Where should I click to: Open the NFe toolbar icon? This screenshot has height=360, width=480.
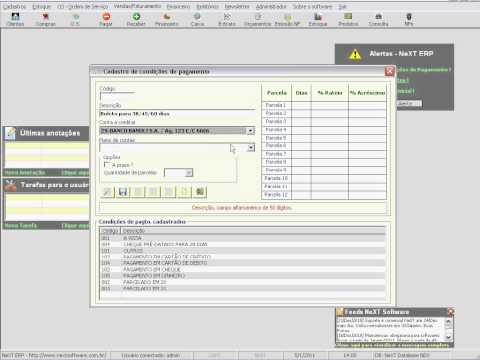(409, 19)
